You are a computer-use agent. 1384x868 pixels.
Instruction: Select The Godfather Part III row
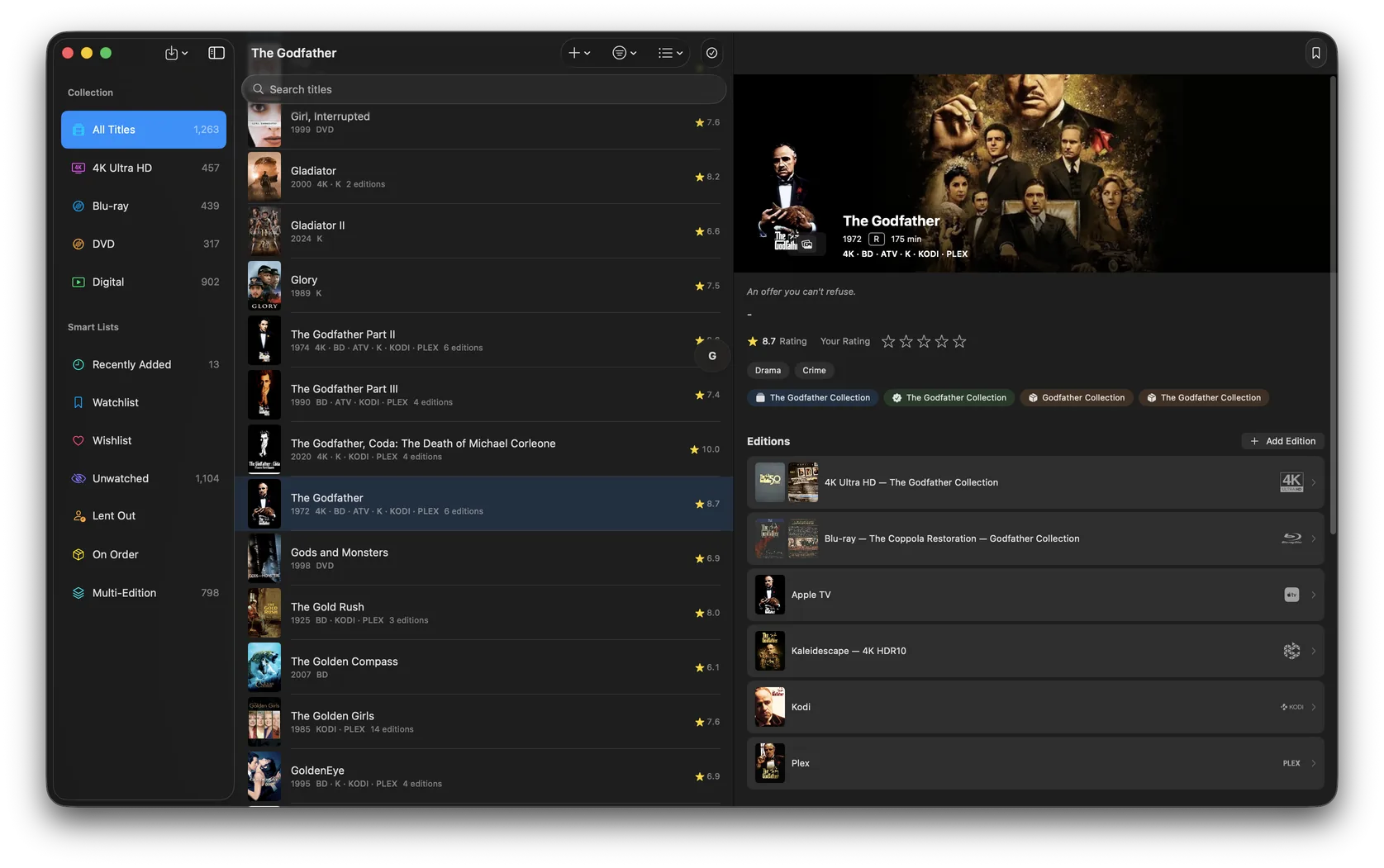(484, 395)
